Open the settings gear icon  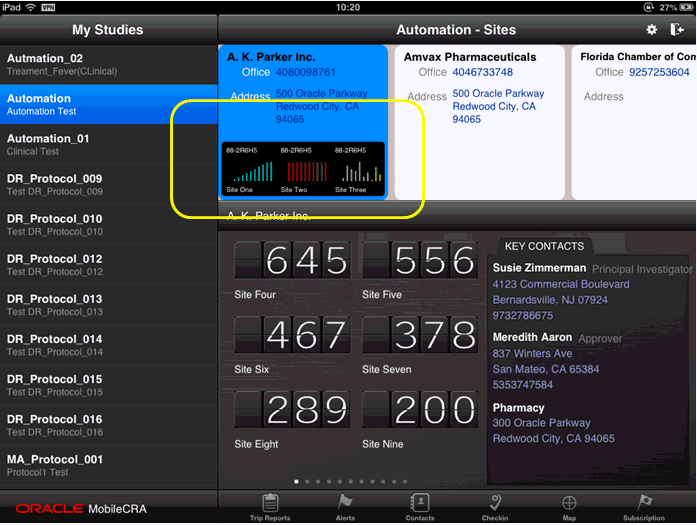(651, 29)
